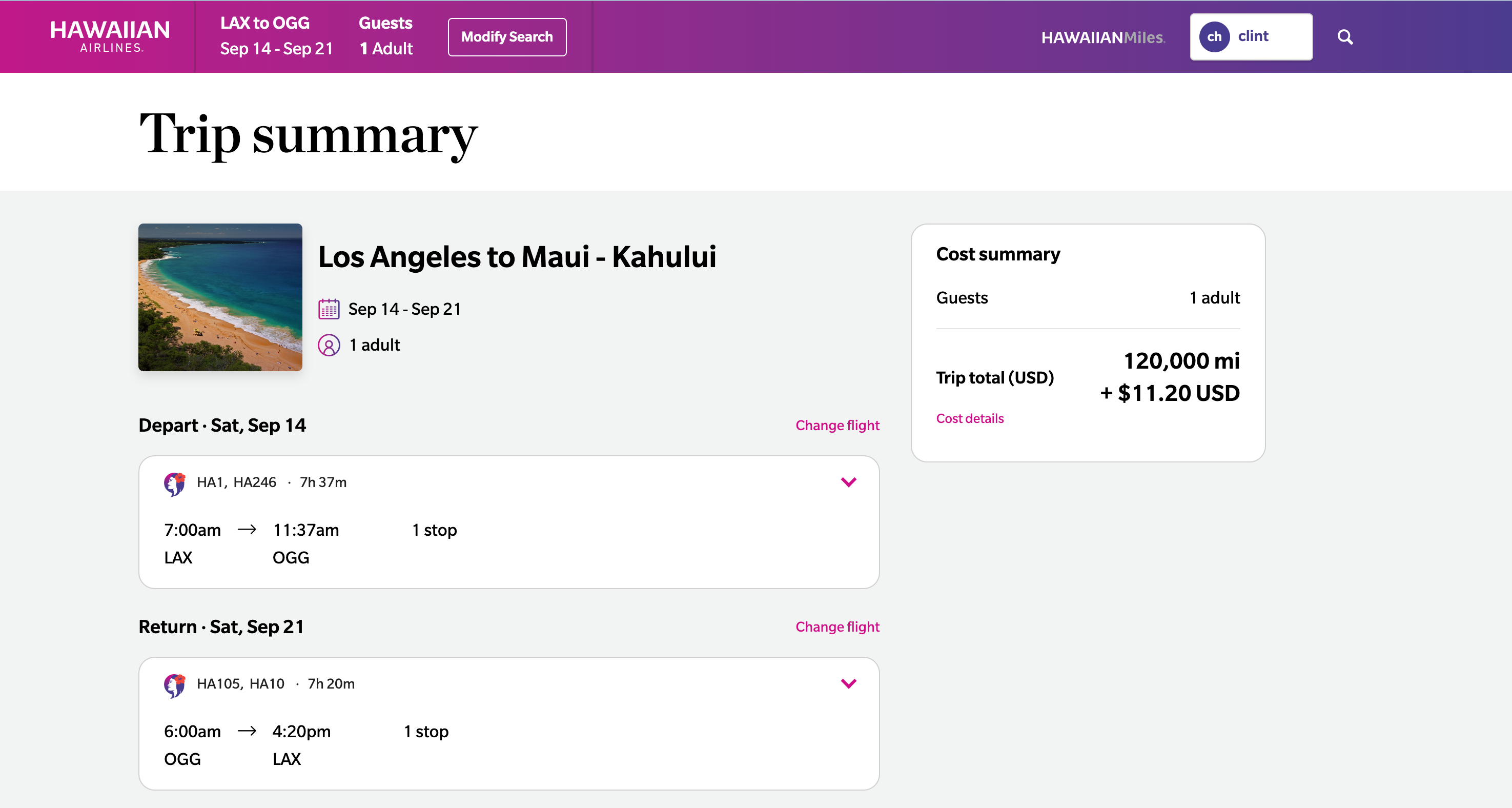Expand the departing flight HA1 details
Viewport: 1512px width, 808px height.
tap(848, 482)
